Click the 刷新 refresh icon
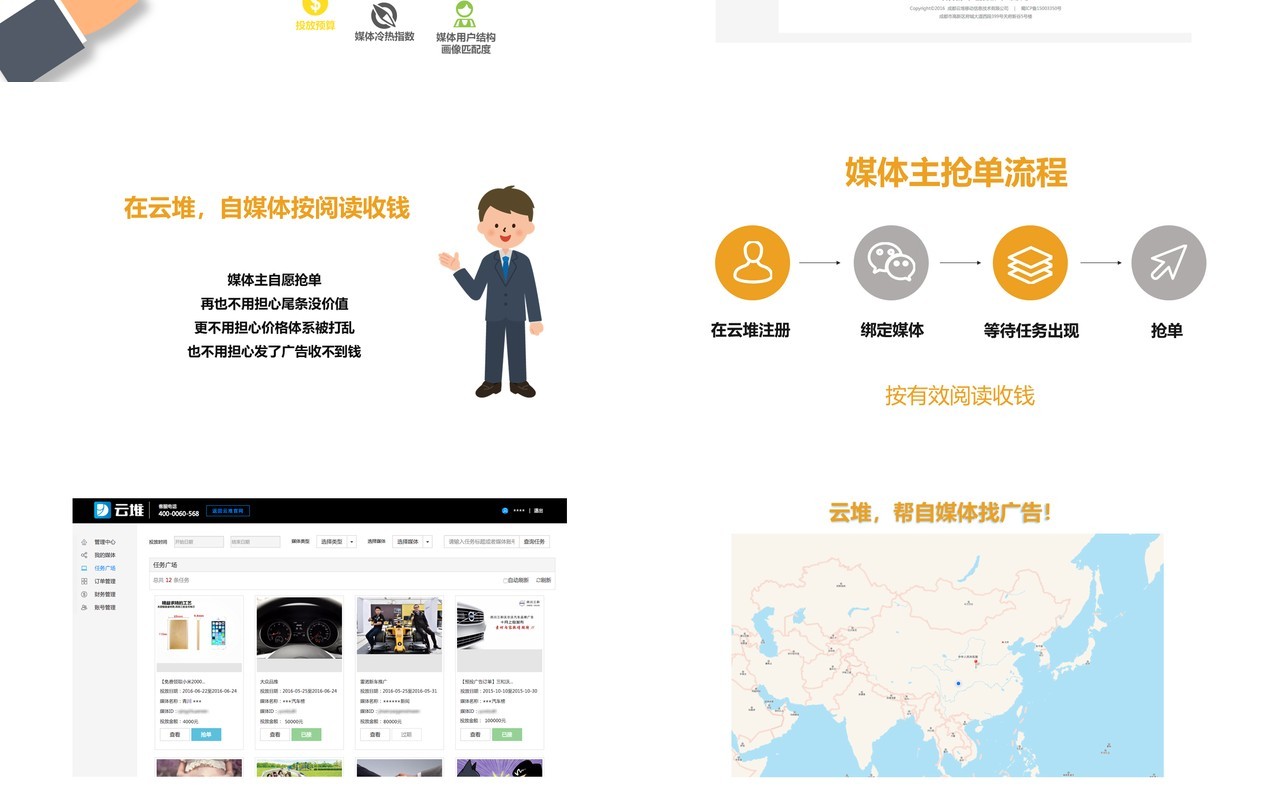 coord(538,580)
